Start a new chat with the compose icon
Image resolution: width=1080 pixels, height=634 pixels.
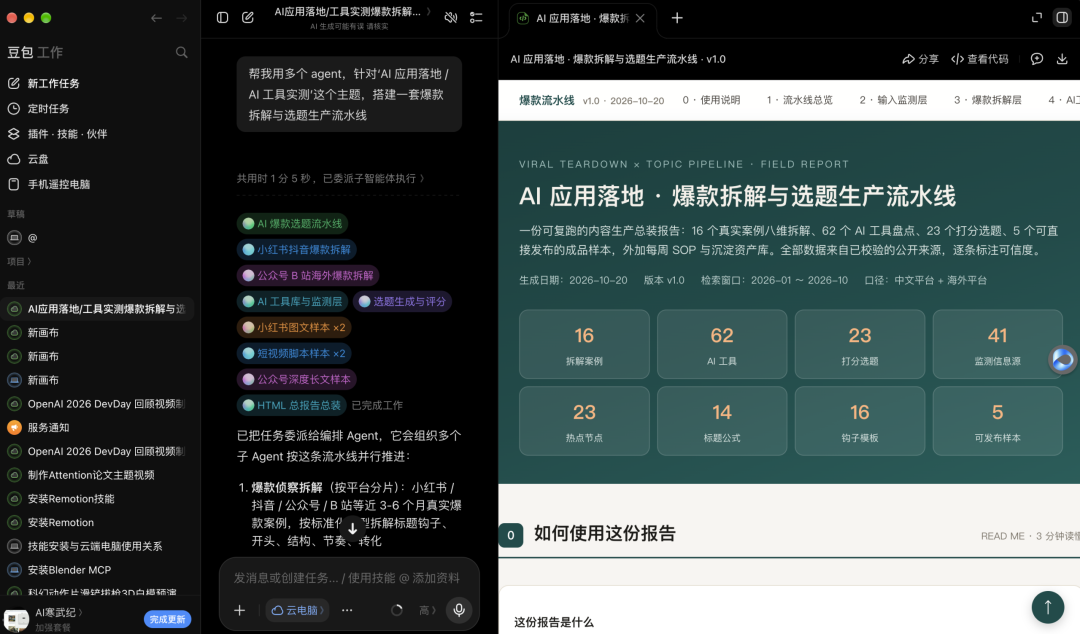(x=248, y=18)
